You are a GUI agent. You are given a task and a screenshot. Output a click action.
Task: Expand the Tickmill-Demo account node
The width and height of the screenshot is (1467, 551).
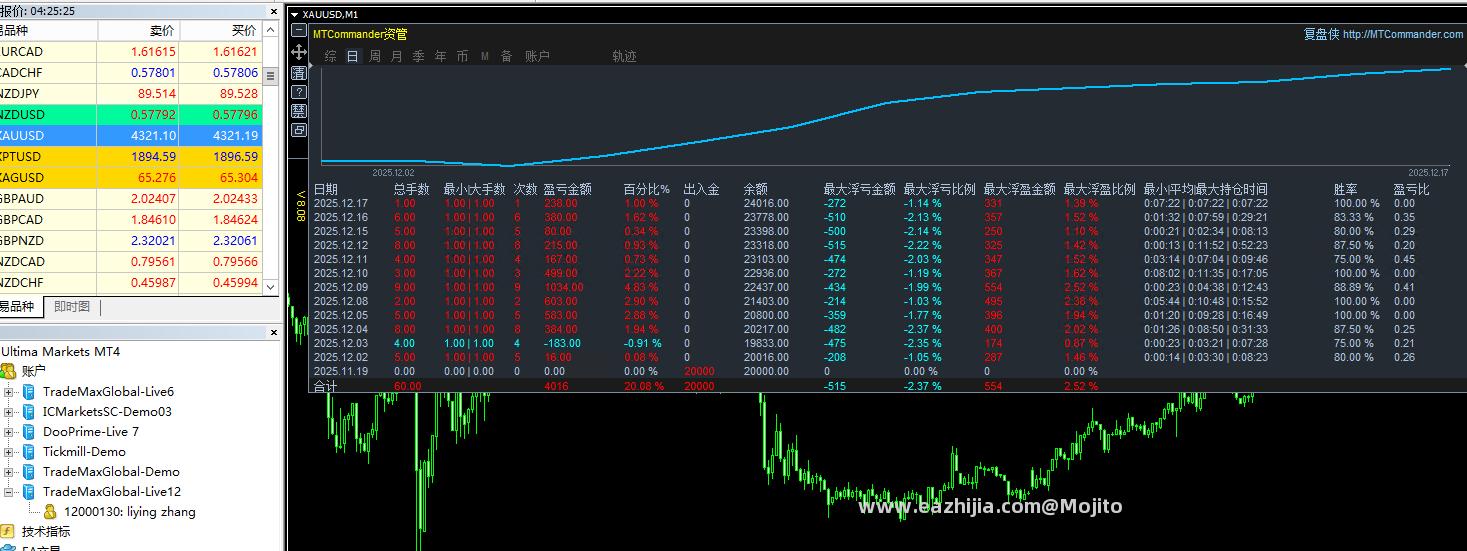[9, 452]
